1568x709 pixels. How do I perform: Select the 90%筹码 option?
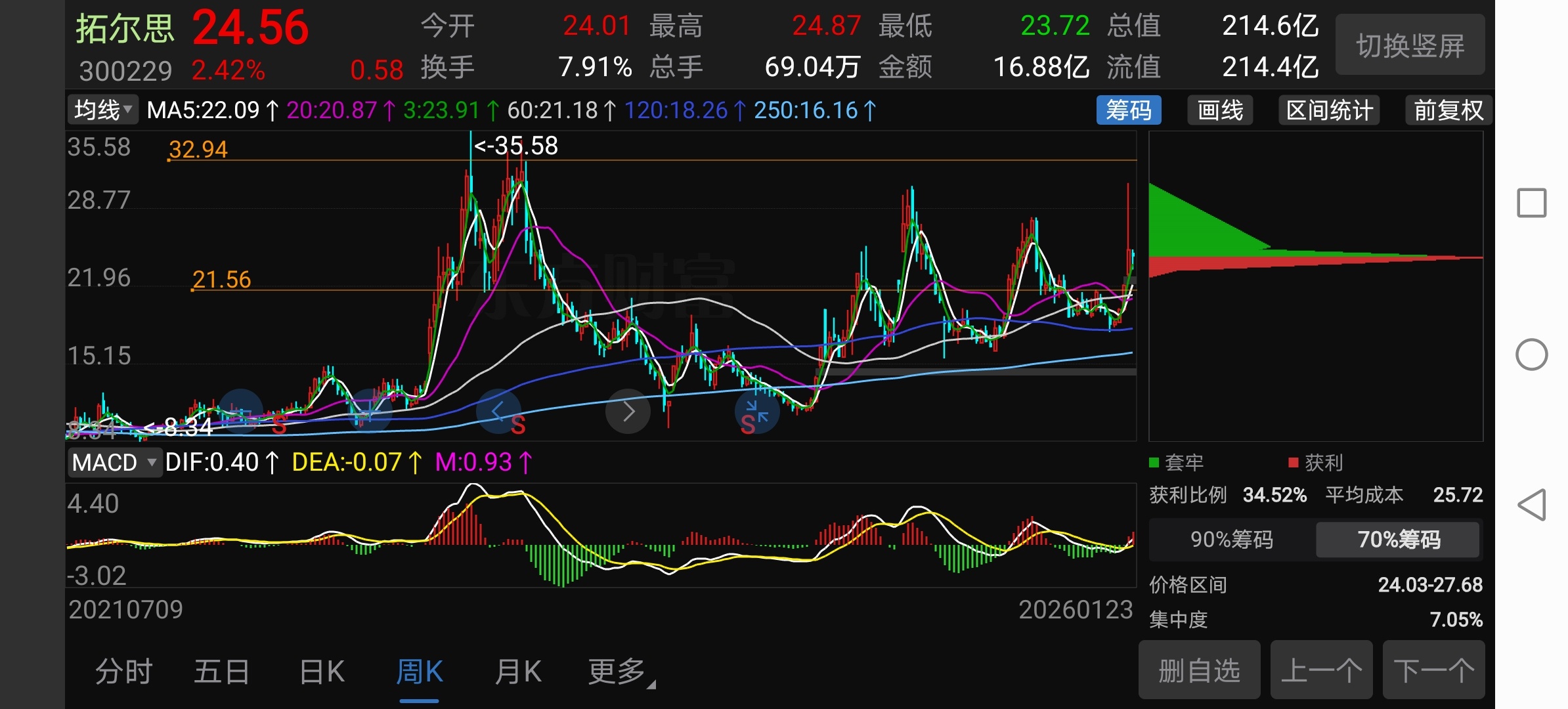(x=1231, y=539)
